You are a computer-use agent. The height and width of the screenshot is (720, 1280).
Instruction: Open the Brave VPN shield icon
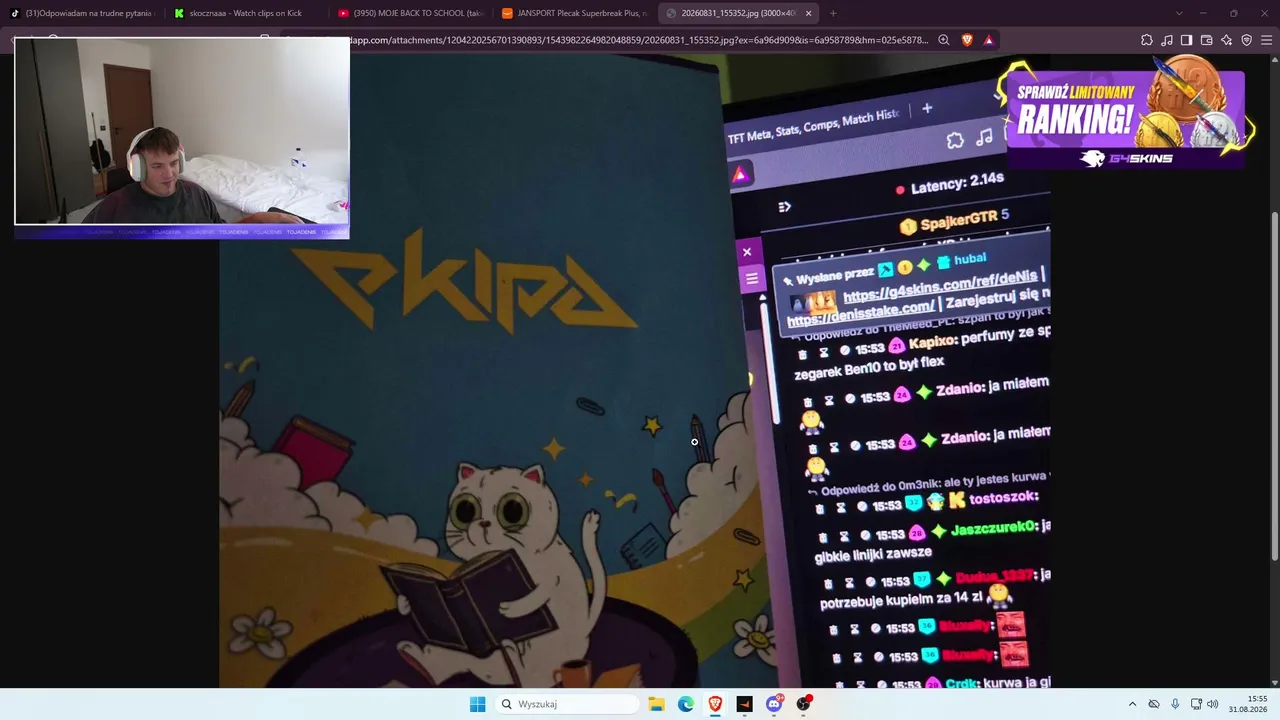1246,40
